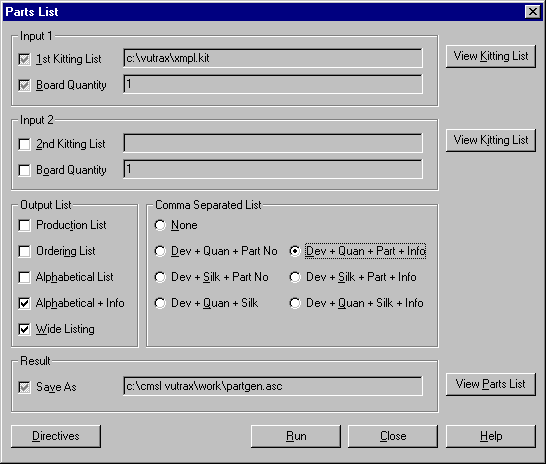Open the Directives dialog
546x464 pixels.
click(x=56, y=436)
